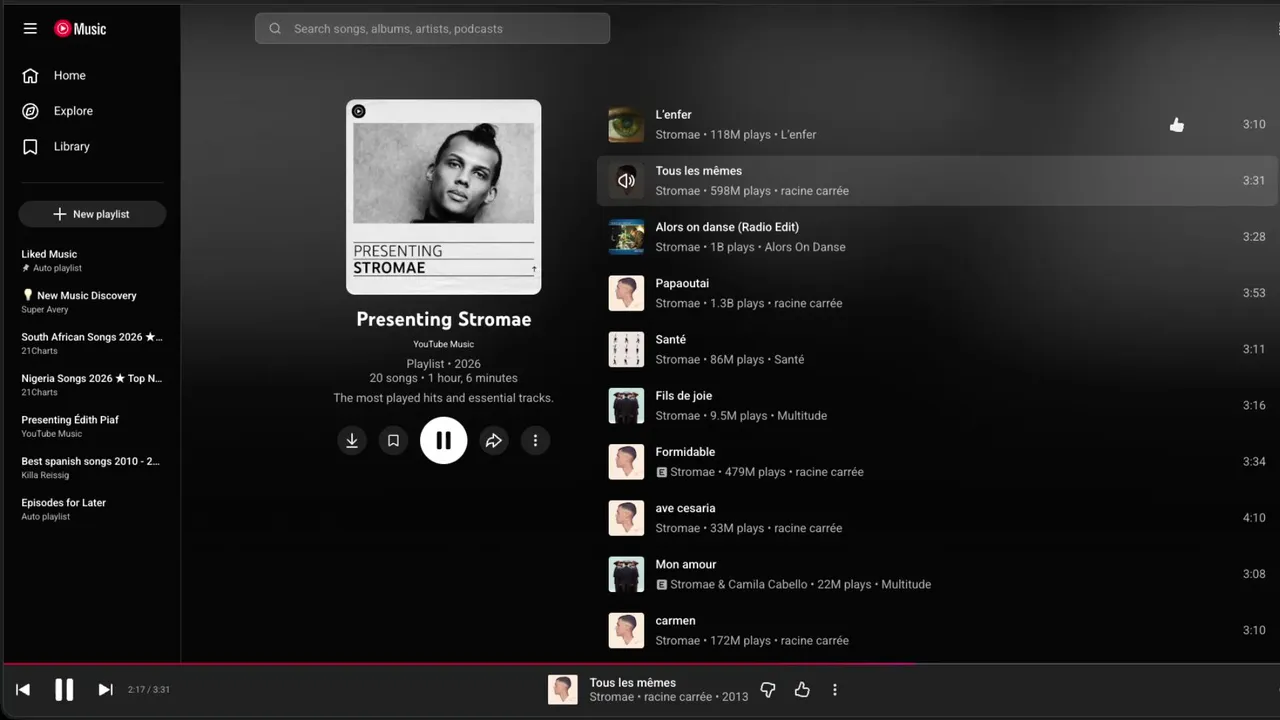Click Alors on danse album thumbnail
Screen dimensions: 1280x720
tap(626, 237)
